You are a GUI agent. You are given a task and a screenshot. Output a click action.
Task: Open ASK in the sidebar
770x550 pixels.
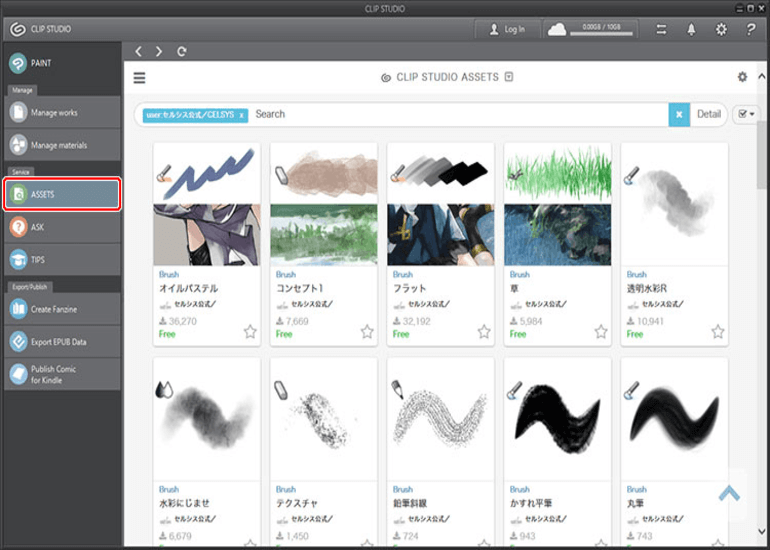pos(61,227)
